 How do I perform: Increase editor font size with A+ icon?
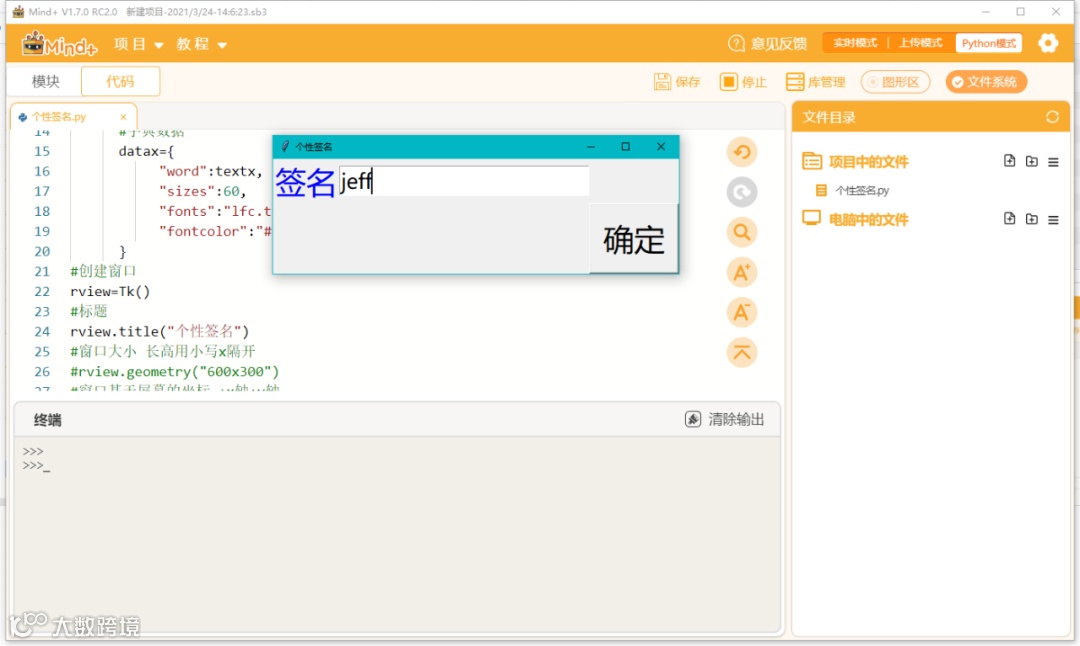tap(742, 273)
